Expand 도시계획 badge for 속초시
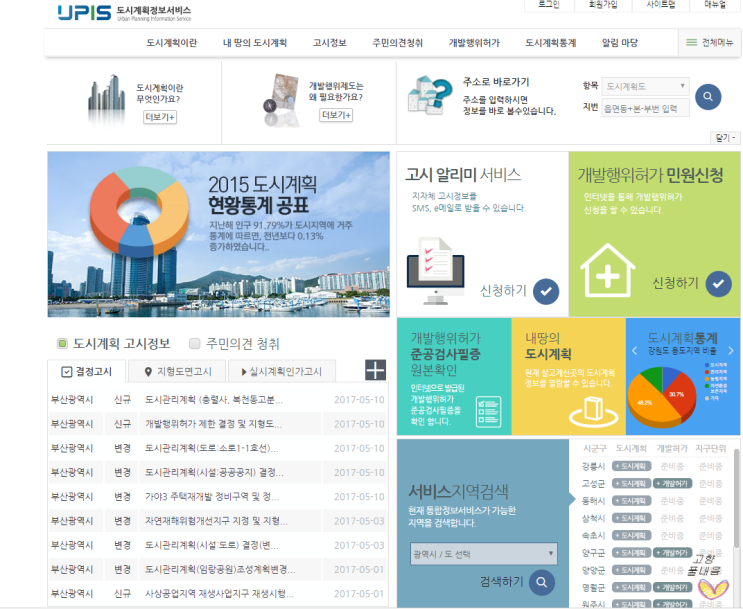This screenshot has height=609, width=743. 632,536
